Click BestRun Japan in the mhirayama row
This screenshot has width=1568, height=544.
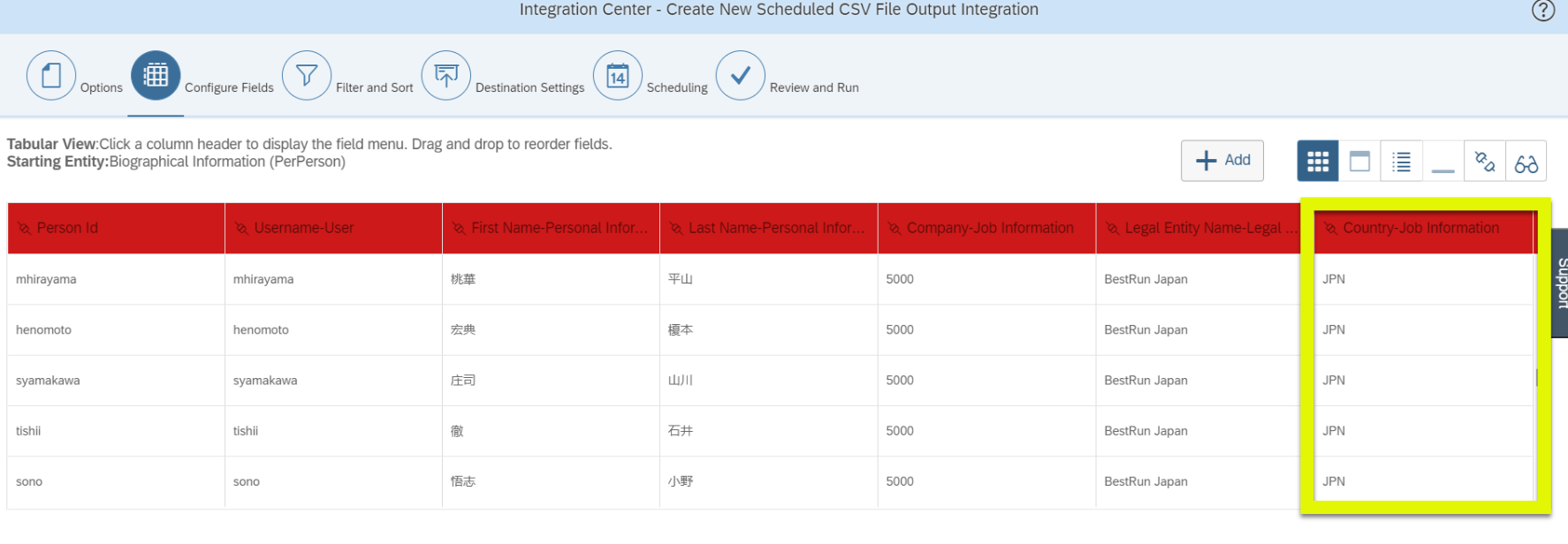click(1146, 279)
